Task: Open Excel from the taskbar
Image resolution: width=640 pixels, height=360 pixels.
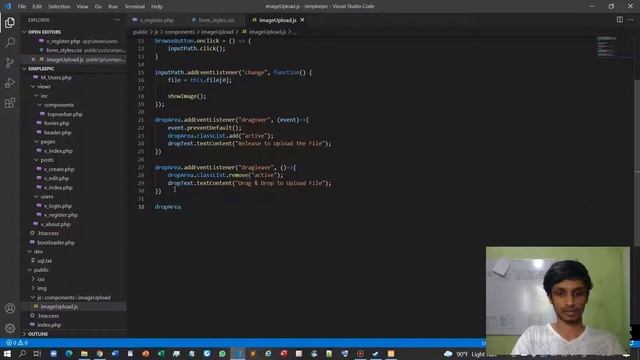Action: pos(161,354)
